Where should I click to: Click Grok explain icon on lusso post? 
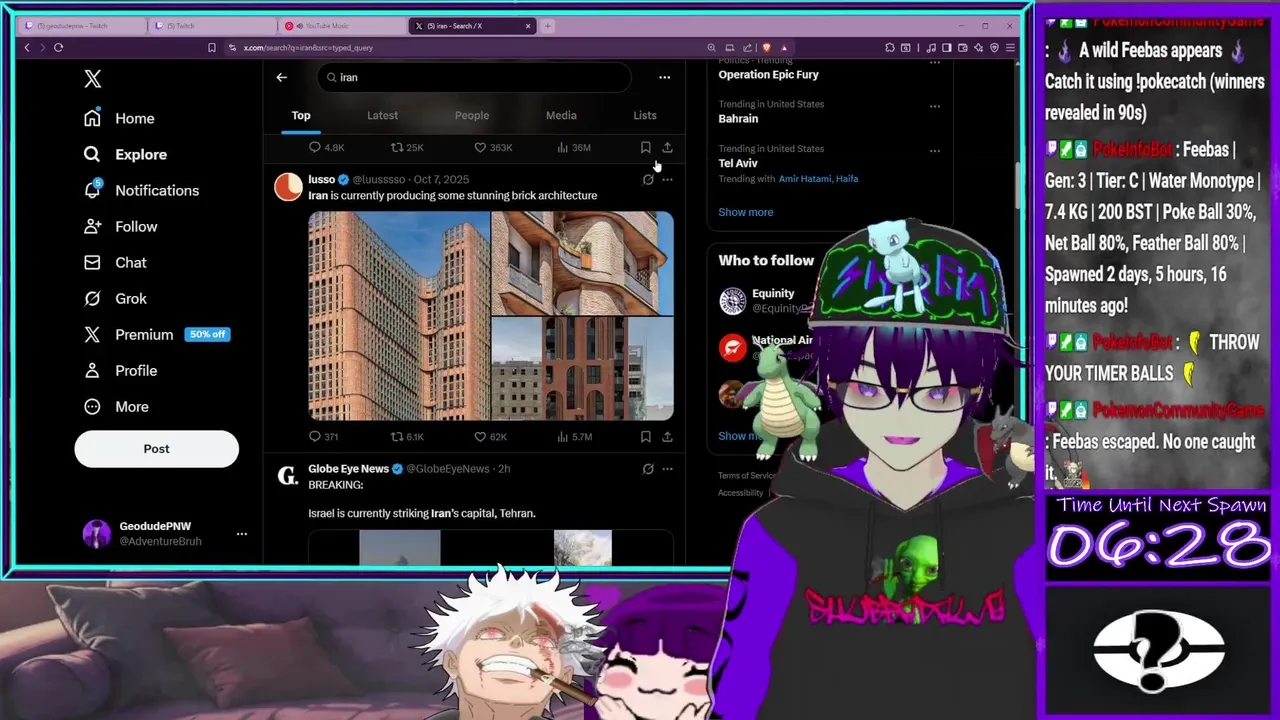click(648, 179)
